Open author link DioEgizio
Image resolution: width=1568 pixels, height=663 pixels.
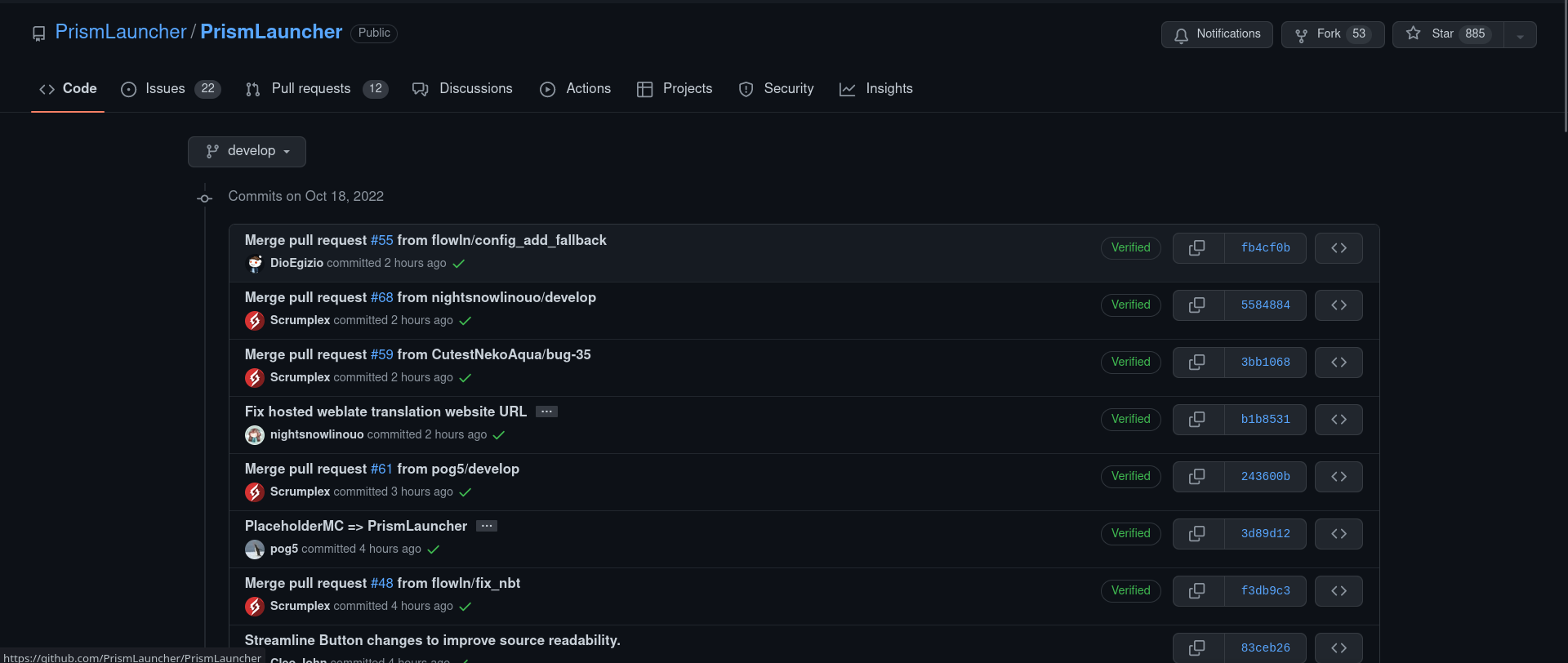[296, 263]
